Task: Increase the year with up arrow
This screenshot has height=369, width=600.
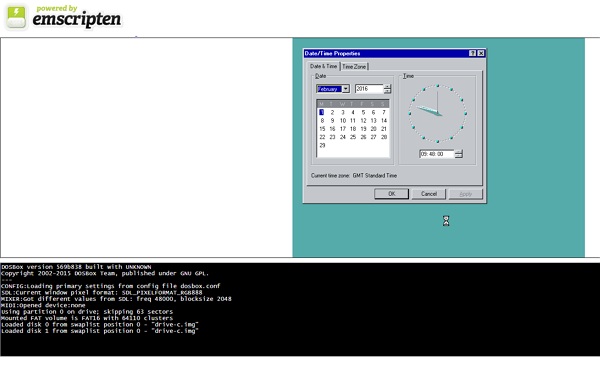Action: (387, 87)
